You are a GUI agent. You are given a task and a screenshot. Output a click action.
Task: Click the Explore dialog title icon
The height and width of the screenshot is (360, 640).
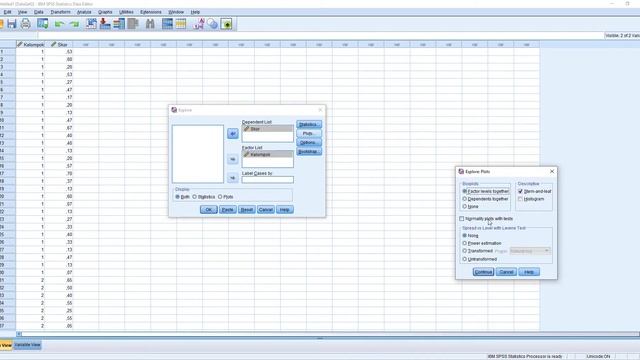pos(174,110)
